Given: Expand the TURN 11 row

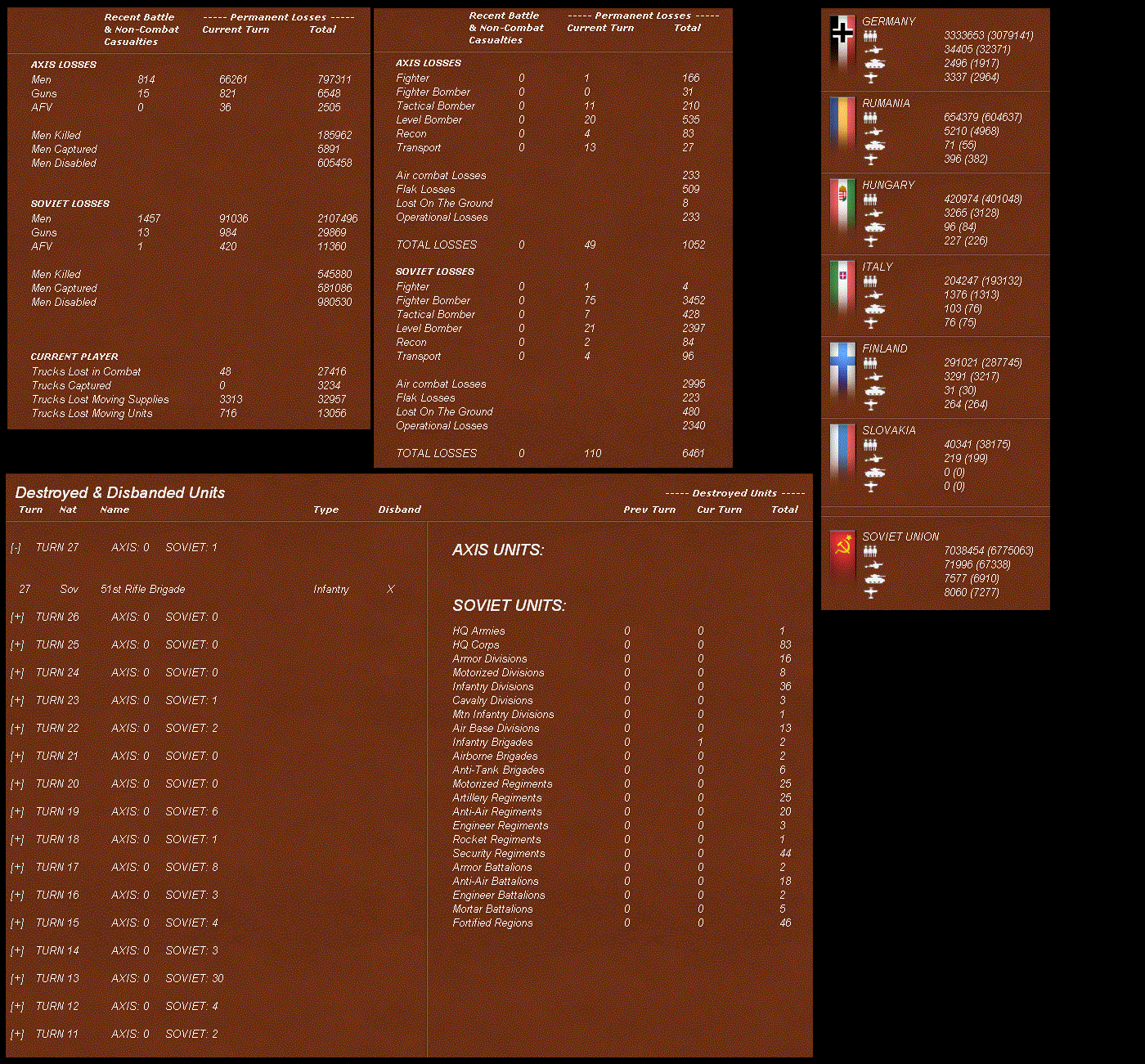Looking at the screenshot, I should tap(17, 1035).
